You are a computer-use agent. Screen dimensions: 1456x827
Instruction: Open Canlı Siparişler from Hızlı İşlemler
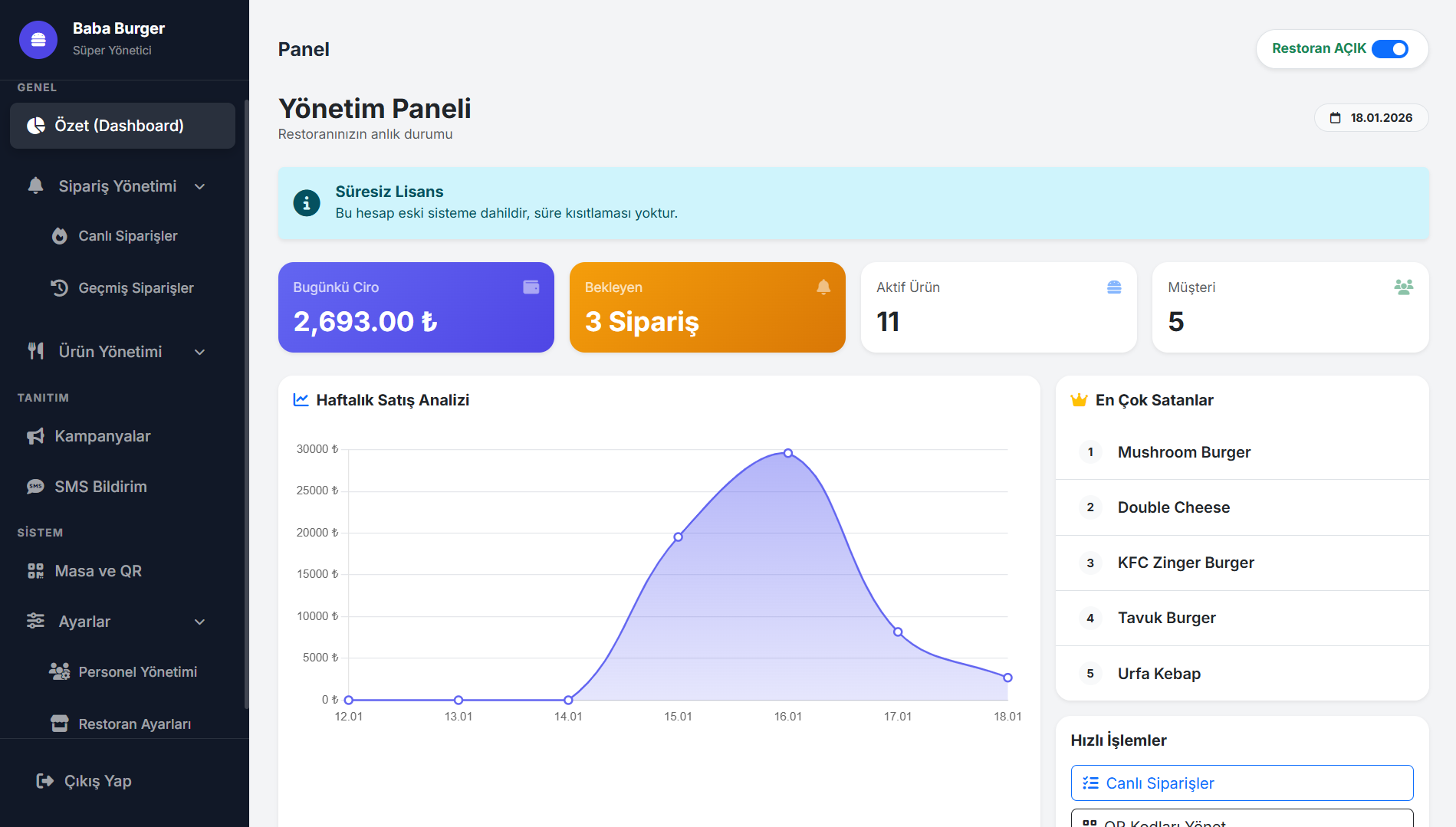pos(1241,783)
